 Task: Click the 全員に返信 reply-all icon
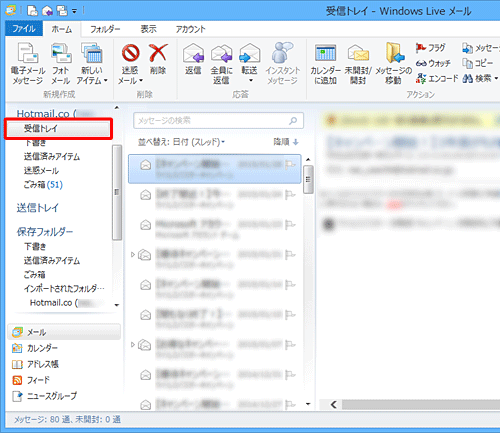(221, 53)
